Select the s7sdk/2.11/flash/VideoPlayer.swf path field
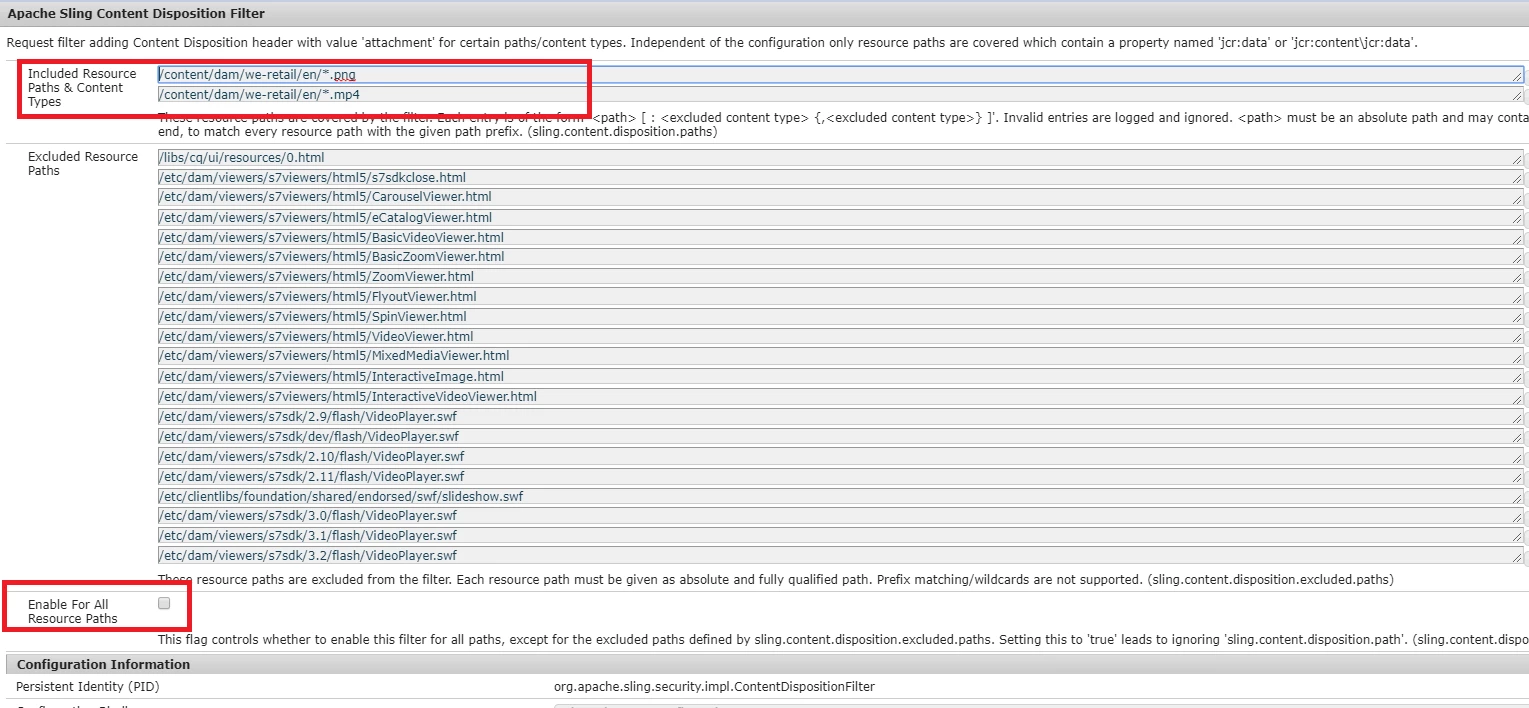This screenshot has height=708, width=1529. pyautogui.click(x=841, y=476)
